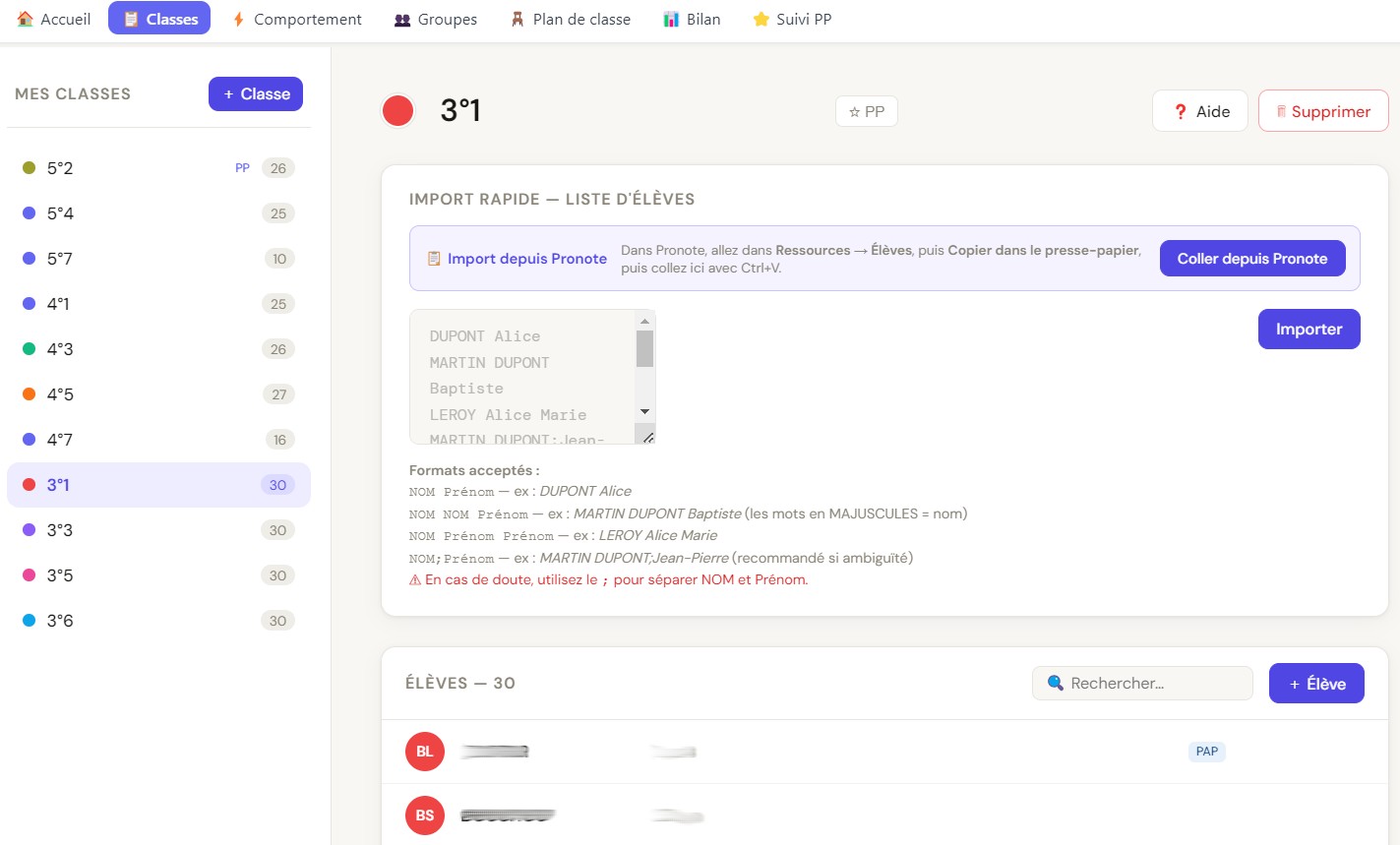The image size is (1400, 845).
Task: Go to Plan de classe
Action: pyautogui.click(x=570, y=19)
